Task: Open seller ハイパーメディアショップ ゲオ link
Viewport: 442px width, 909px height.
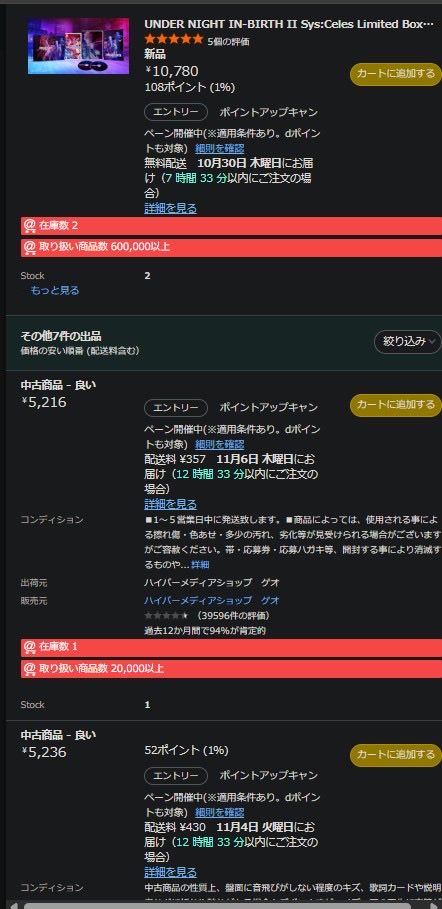Action: (x=212, y=600)
